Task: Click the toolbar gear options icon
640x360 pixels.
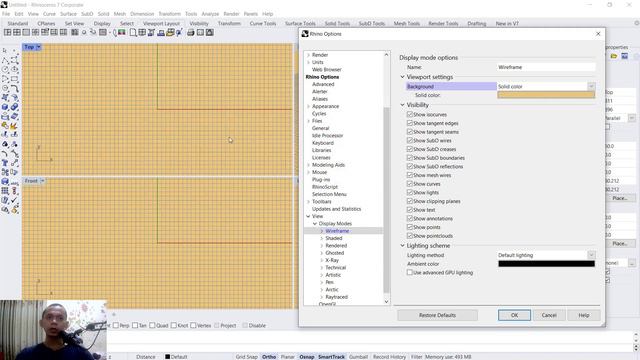Action: tap(637, 23)
